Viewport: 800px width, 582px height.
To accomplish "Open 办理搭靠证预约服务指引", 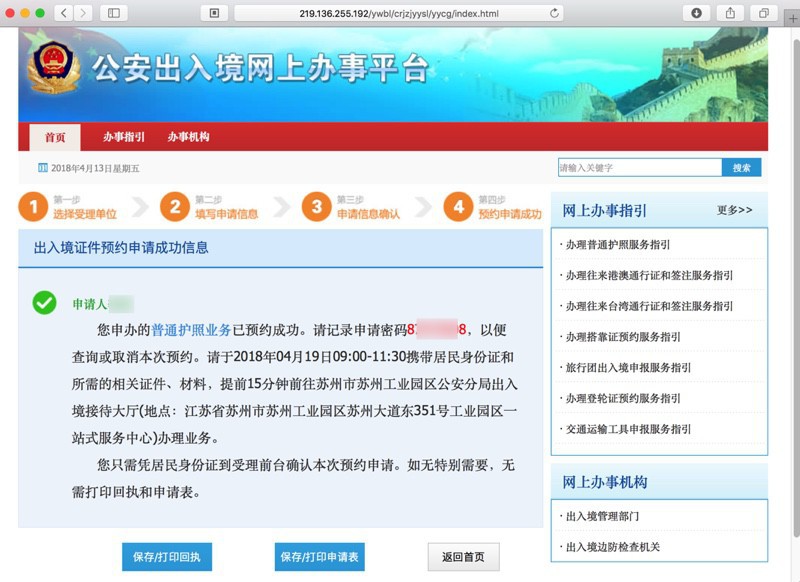I will pyautogui.click(x=622, y=337).
